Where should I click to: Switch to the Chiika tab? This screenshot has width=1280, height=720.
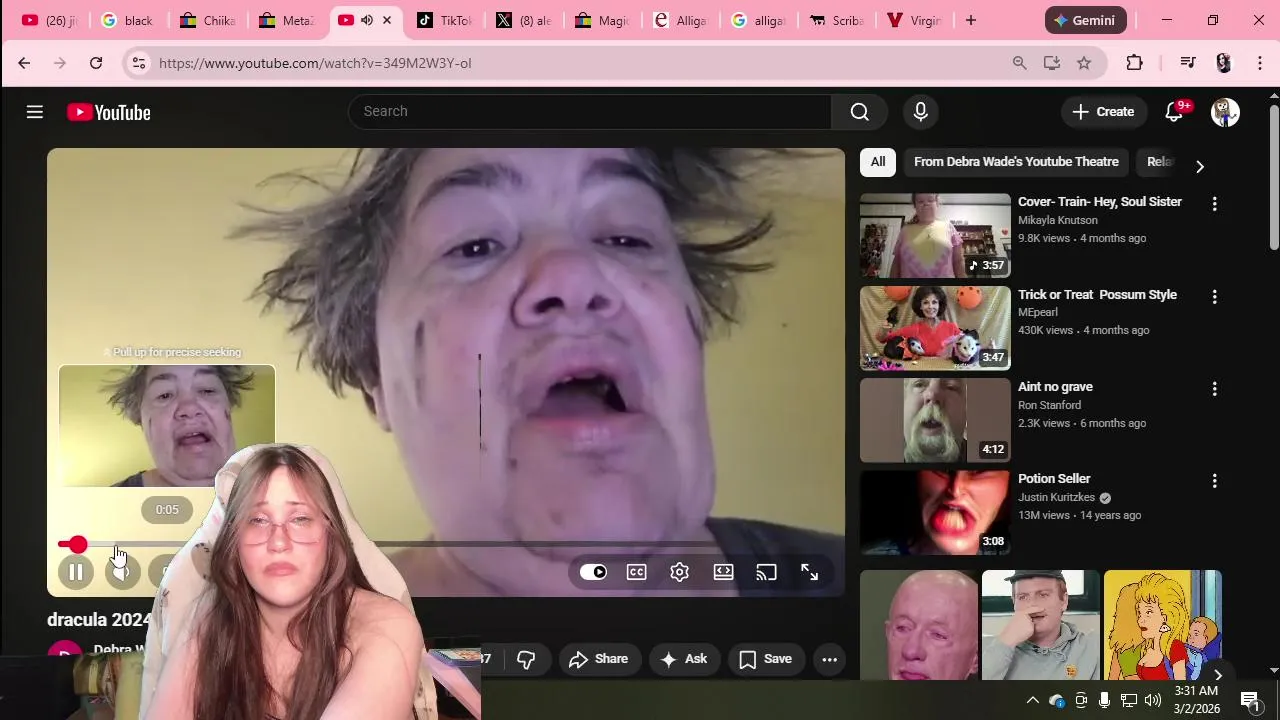click(x=207, y=20)
